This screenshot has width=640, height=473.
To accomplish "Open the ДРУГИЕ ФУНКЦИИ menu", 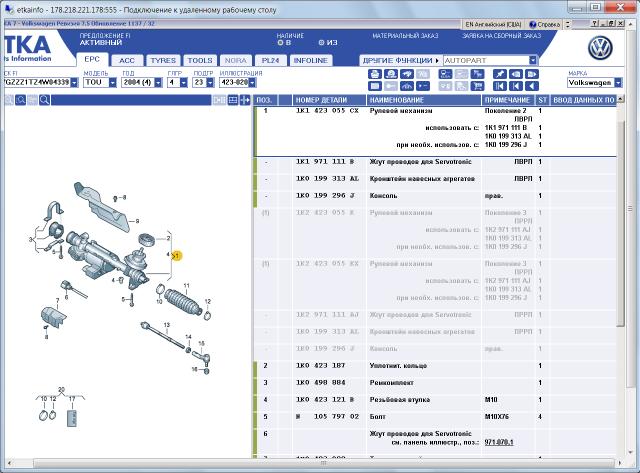I will (x=400, y=60).
